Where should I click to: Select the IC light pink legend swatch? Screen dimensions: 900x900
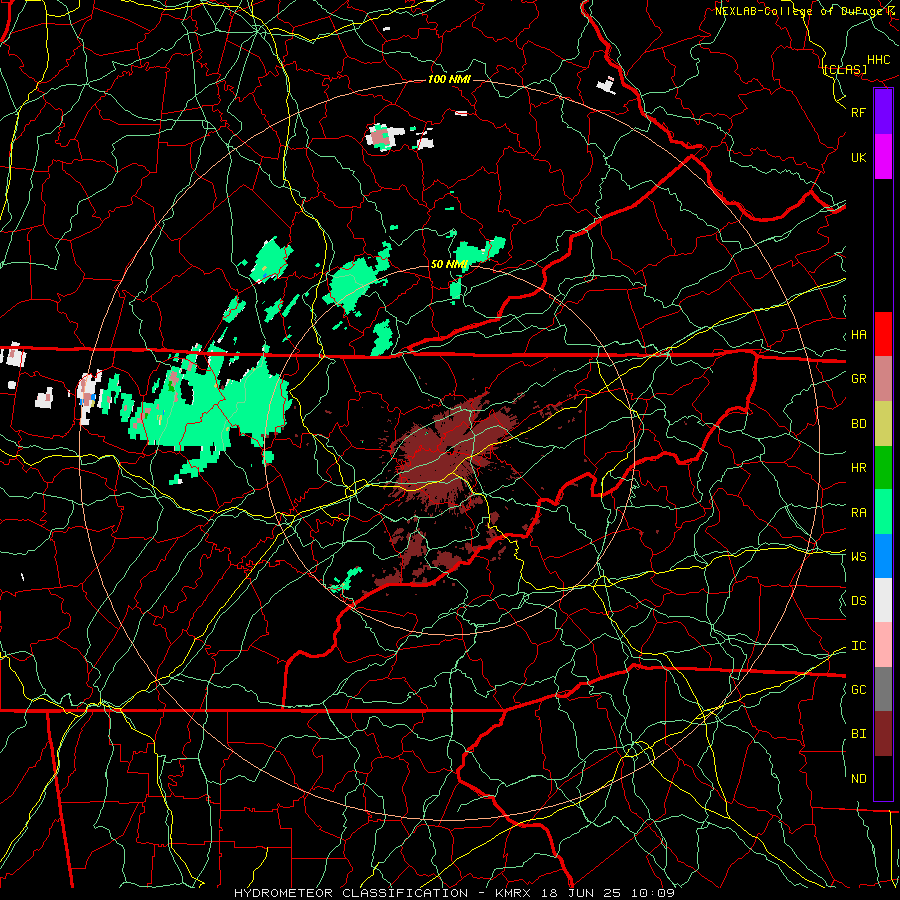[x=883, y=645]
